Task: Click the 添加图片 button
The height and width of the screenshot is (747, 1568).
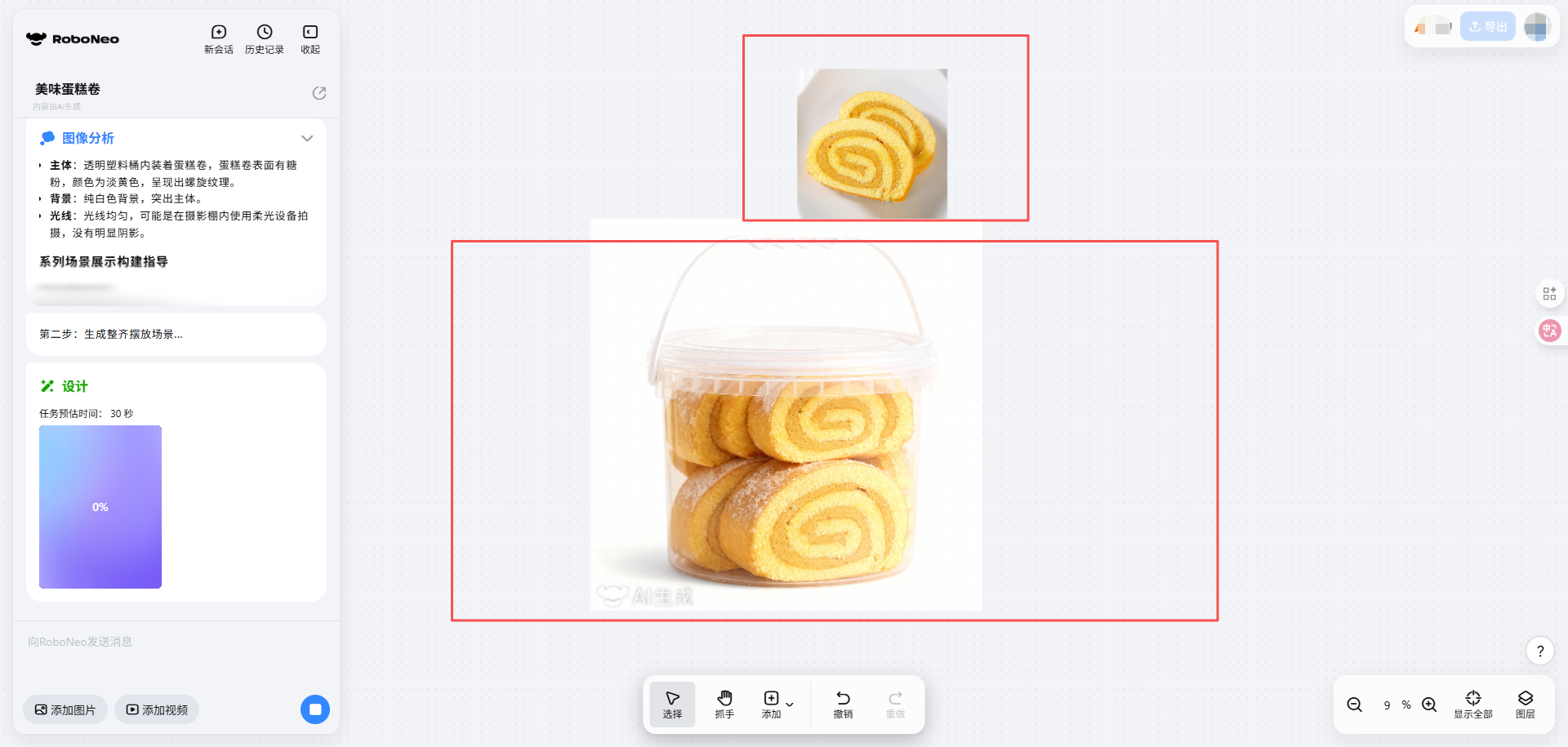Action: tap(65, 709)
